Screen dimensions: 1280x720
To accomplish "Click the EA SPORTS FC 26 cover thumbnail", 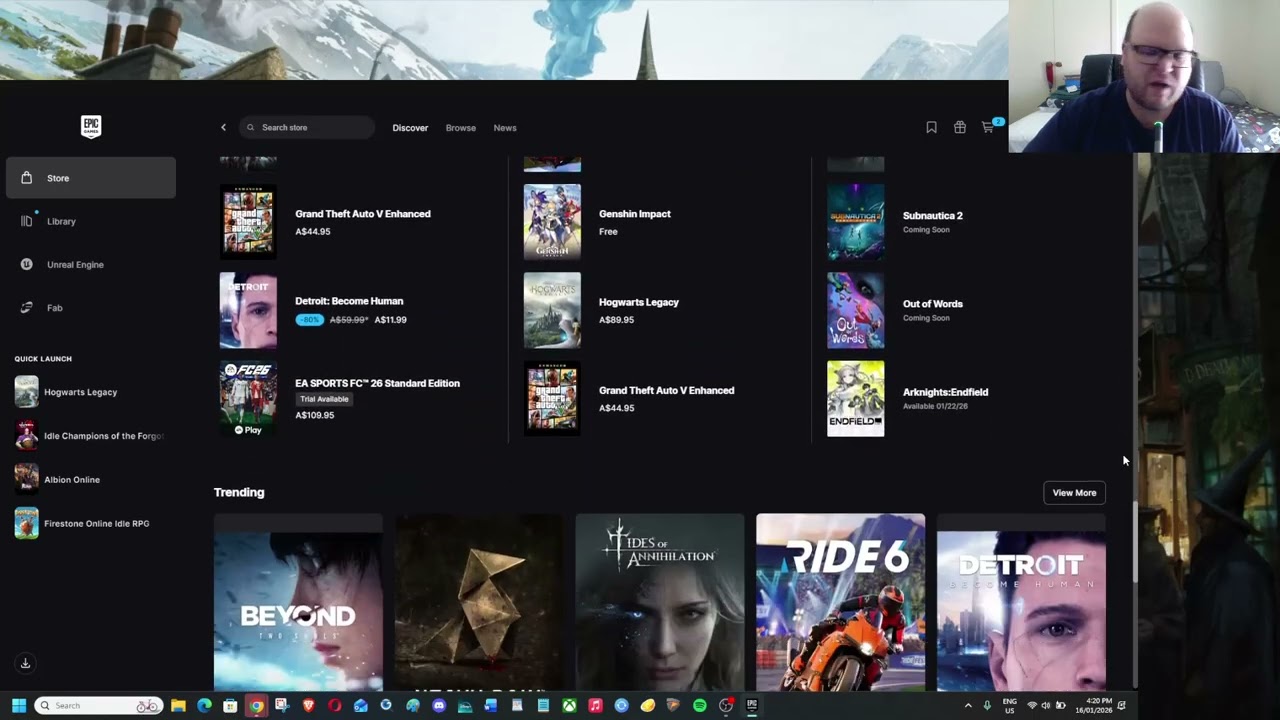I will (x=248, y=398).
